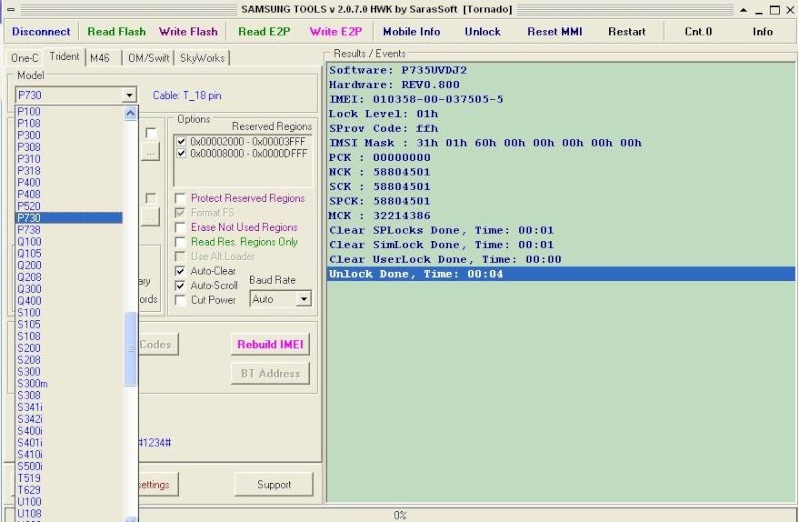Image resolution: width=799 pixels, height=522 pixels.
Task: Open Mobile Info
Action: tap(411, 32)
